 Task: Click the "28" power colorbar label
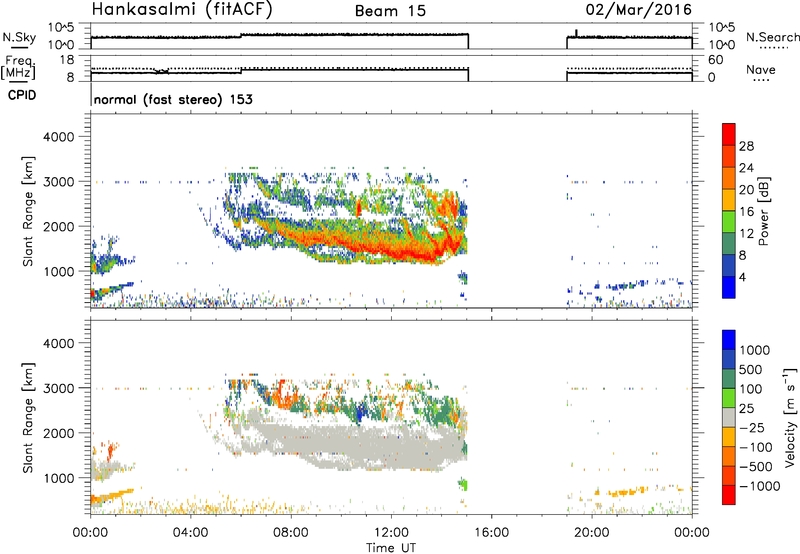pos(746,146)
